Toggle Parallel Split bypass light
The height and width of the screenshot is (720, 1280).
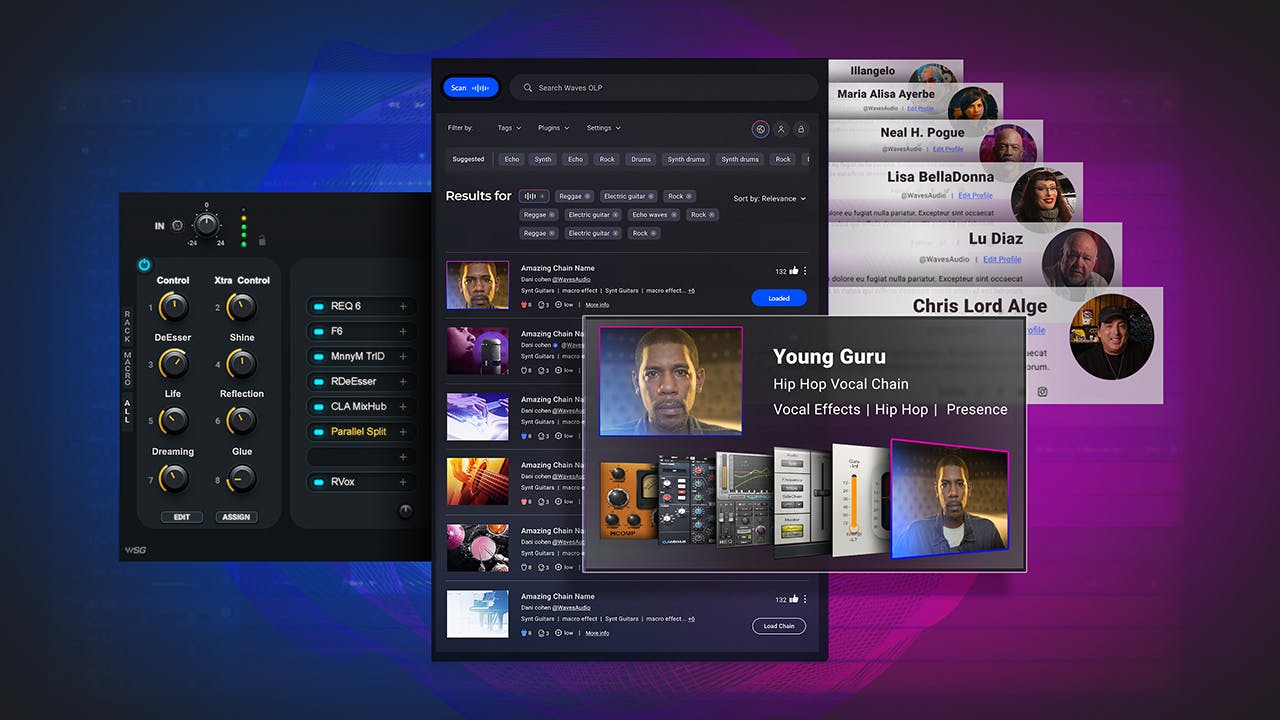coord(319,432)
